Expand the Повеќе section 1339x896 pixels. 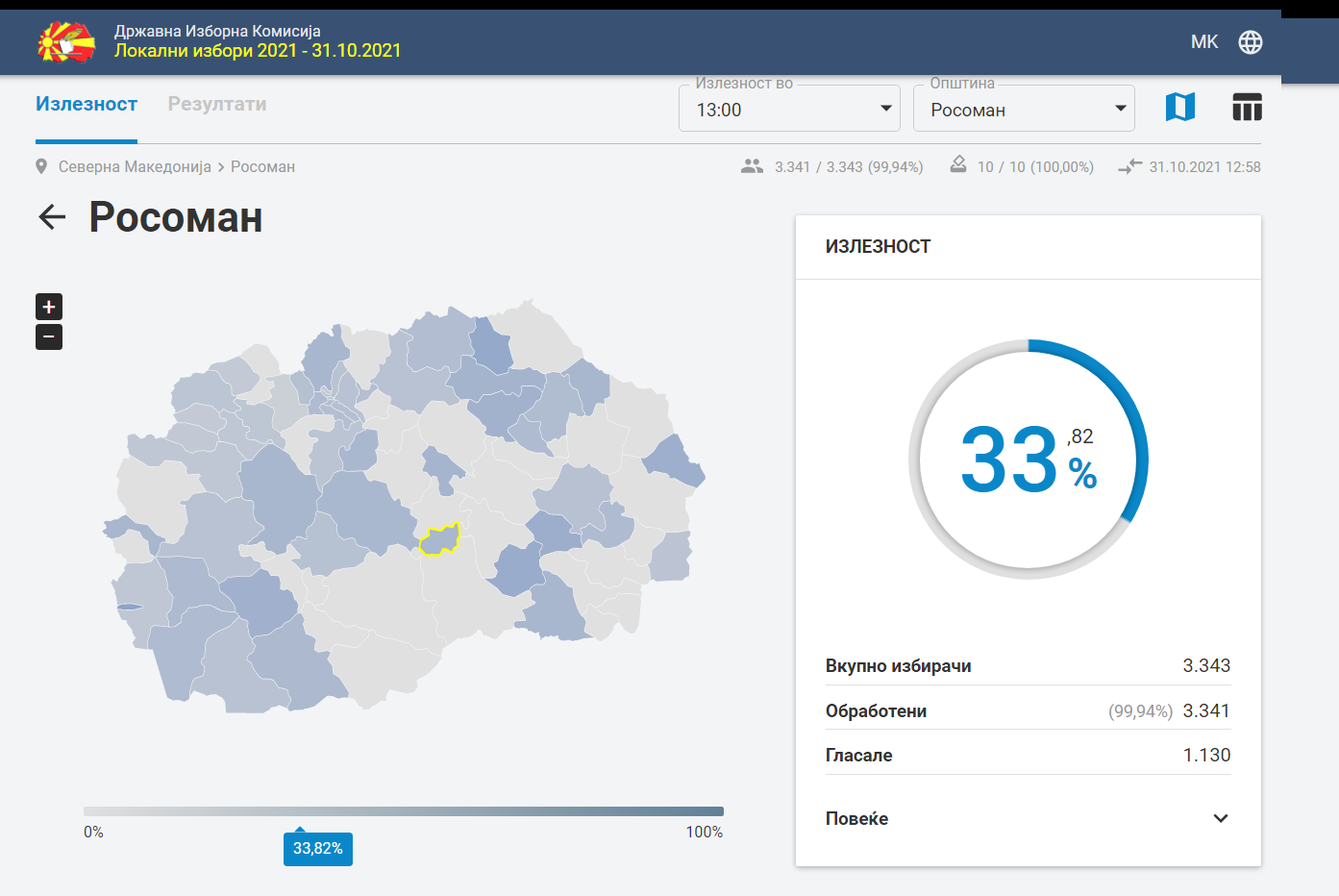point(1028,819)
